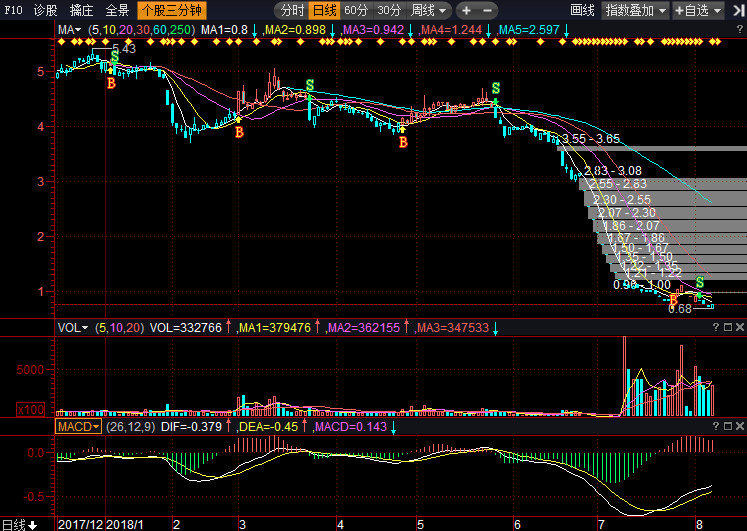Screen dimensions: 747x531
Task: Click the MA2=0.898 value
Action: [x=295, y=30]
